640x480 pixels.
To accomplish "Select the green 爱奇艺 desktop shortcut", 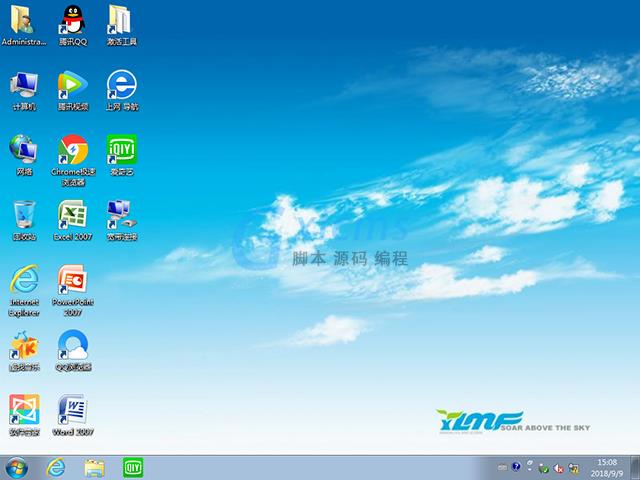I will (x=122, y=155).
